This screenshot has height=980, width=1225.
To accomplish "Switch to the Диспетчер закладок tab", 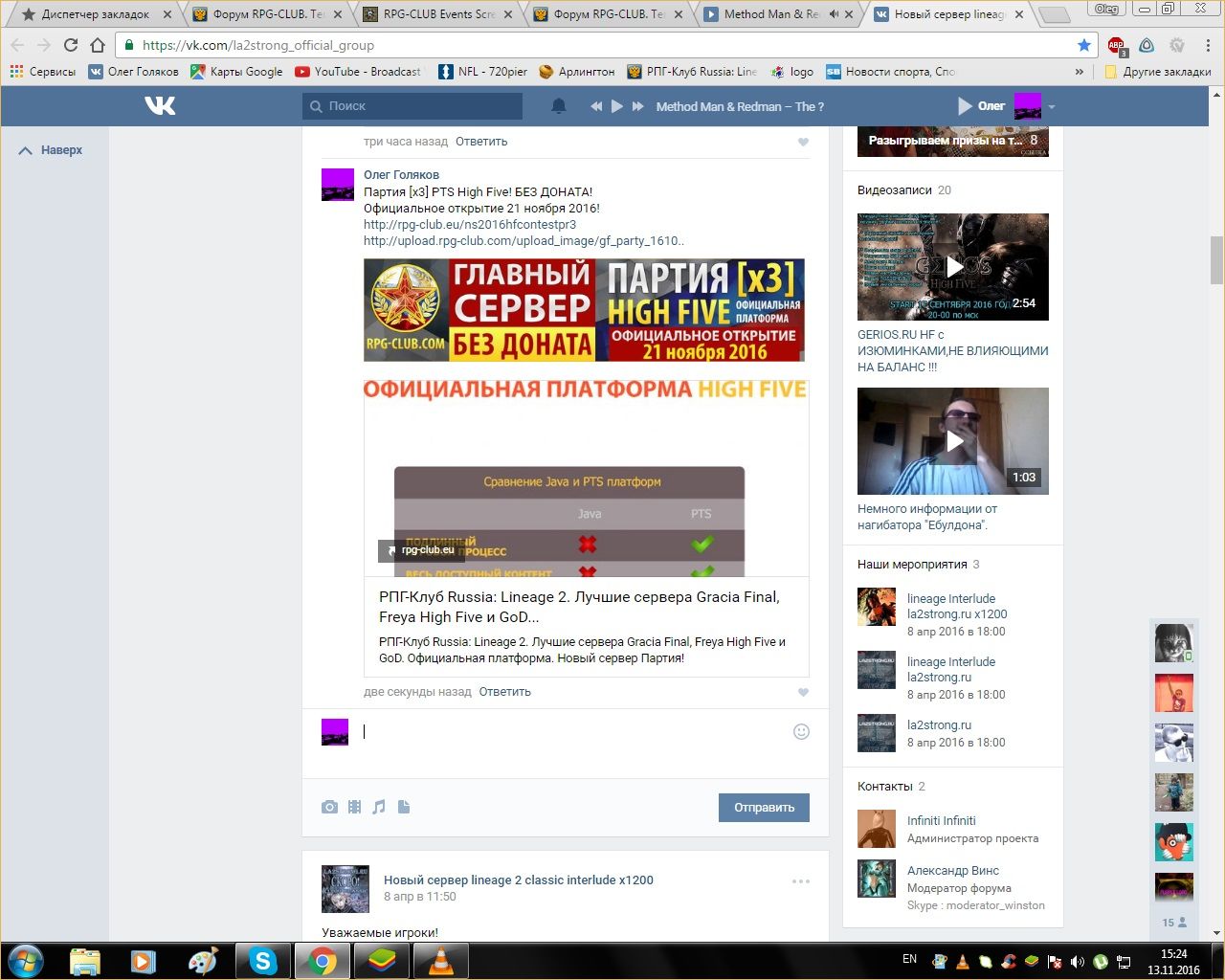I will coord(96,14).
